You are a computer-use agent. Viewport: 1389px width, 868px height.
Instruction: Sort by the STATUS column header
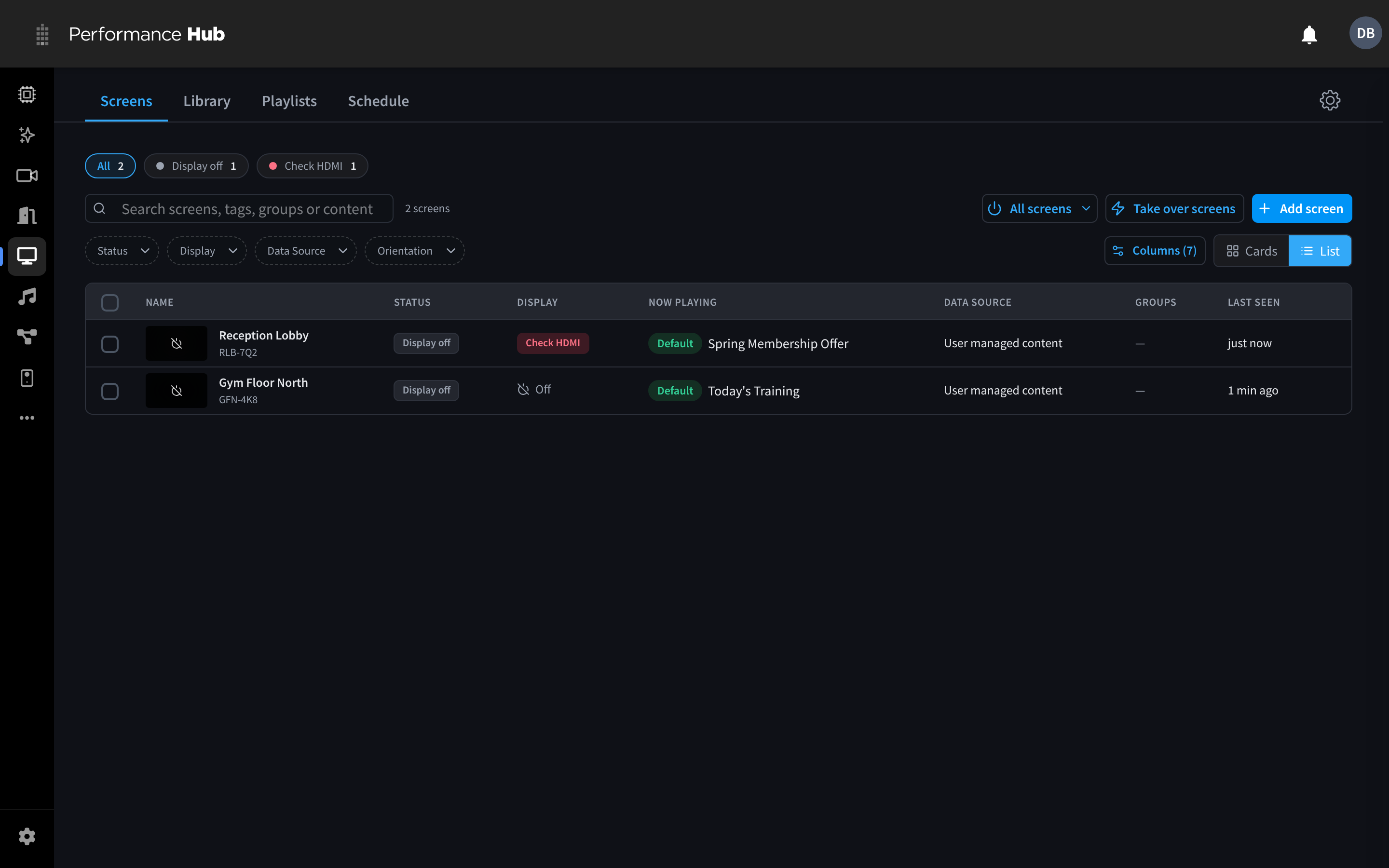[x=412, y=302]
